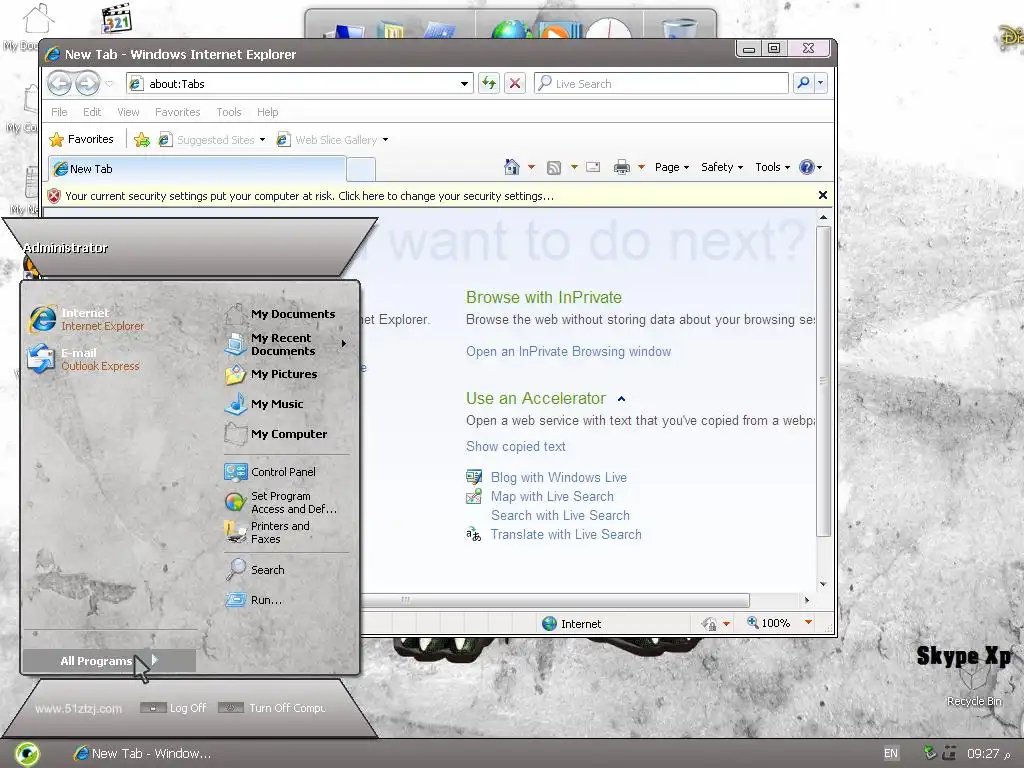Open the Page menu dropdown
The height and width of the screenshot is (768, 1024).
(672, 167)
